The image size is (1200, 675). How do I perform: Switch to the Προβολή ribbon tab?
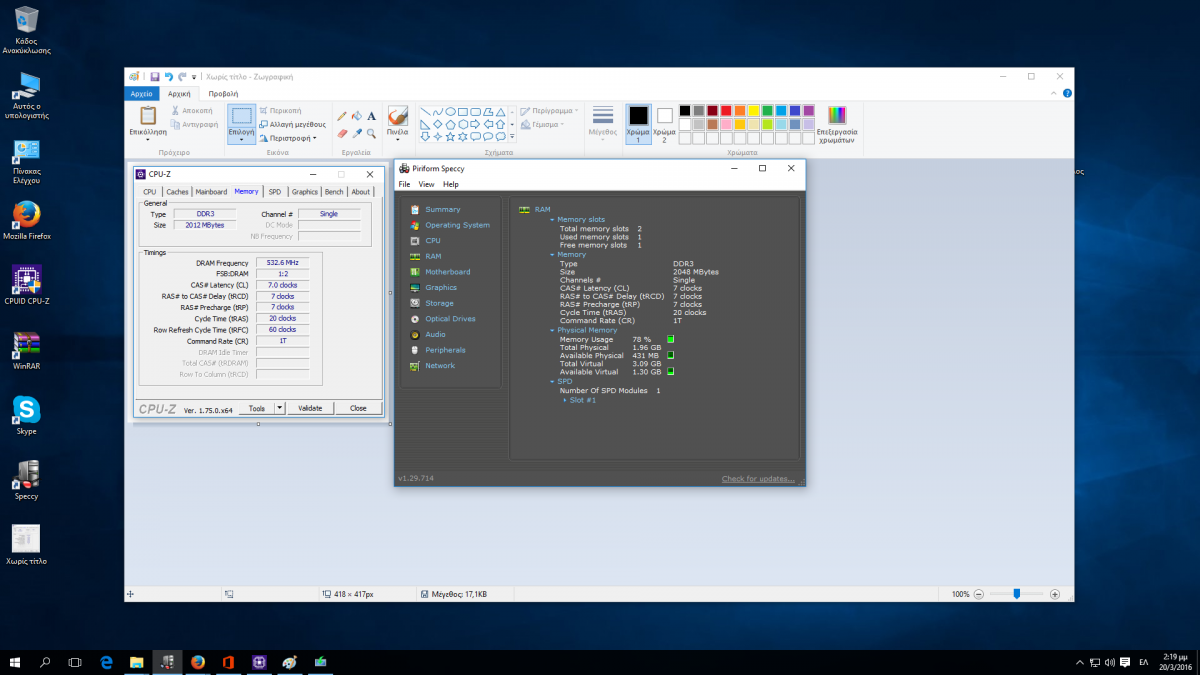223,93
